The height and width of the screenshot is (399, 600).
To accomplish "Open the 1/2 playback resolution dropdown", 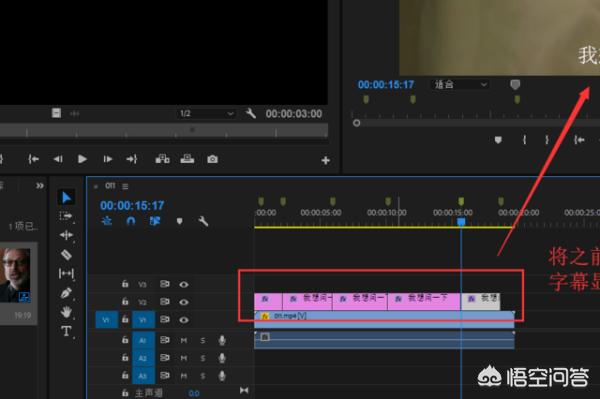I will [x=206, y=114].
